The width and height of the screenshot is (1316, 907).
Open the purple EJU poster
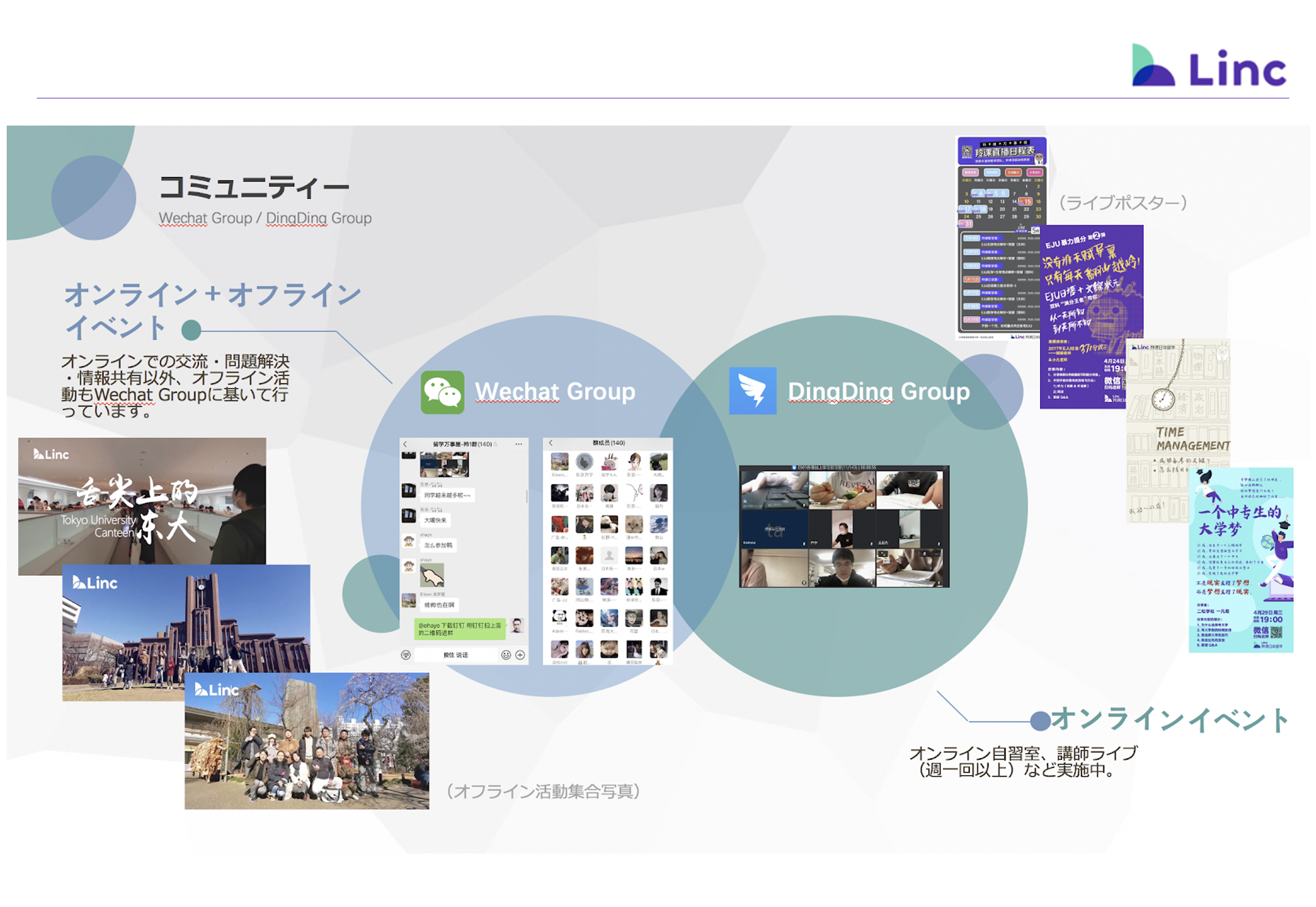[1092, 317]
